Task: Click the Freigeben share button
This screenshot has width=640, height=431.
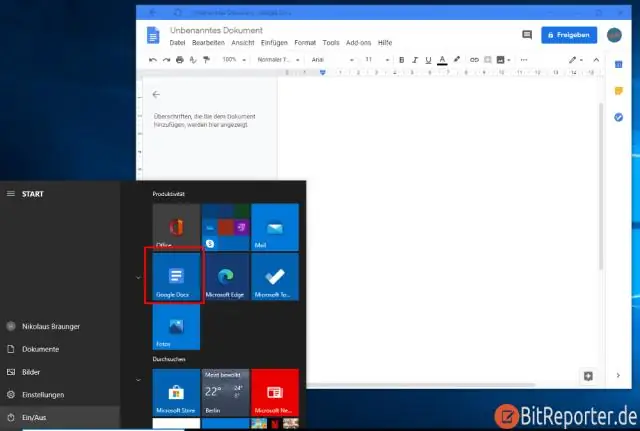Action: click(x=569, y=35)
